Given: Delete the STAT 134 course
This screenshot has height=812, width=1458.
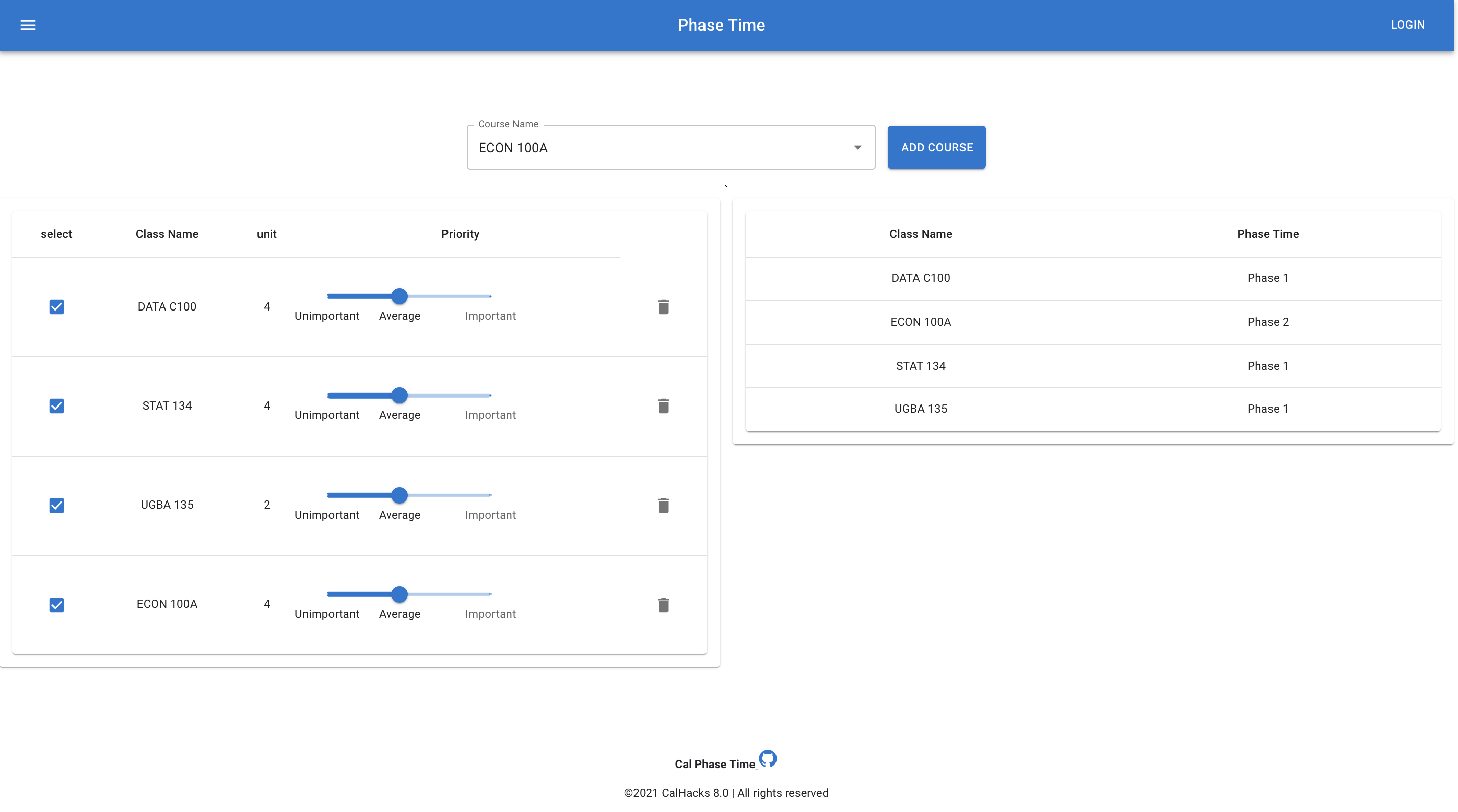Looking at the screenshot, I should 663,405.
